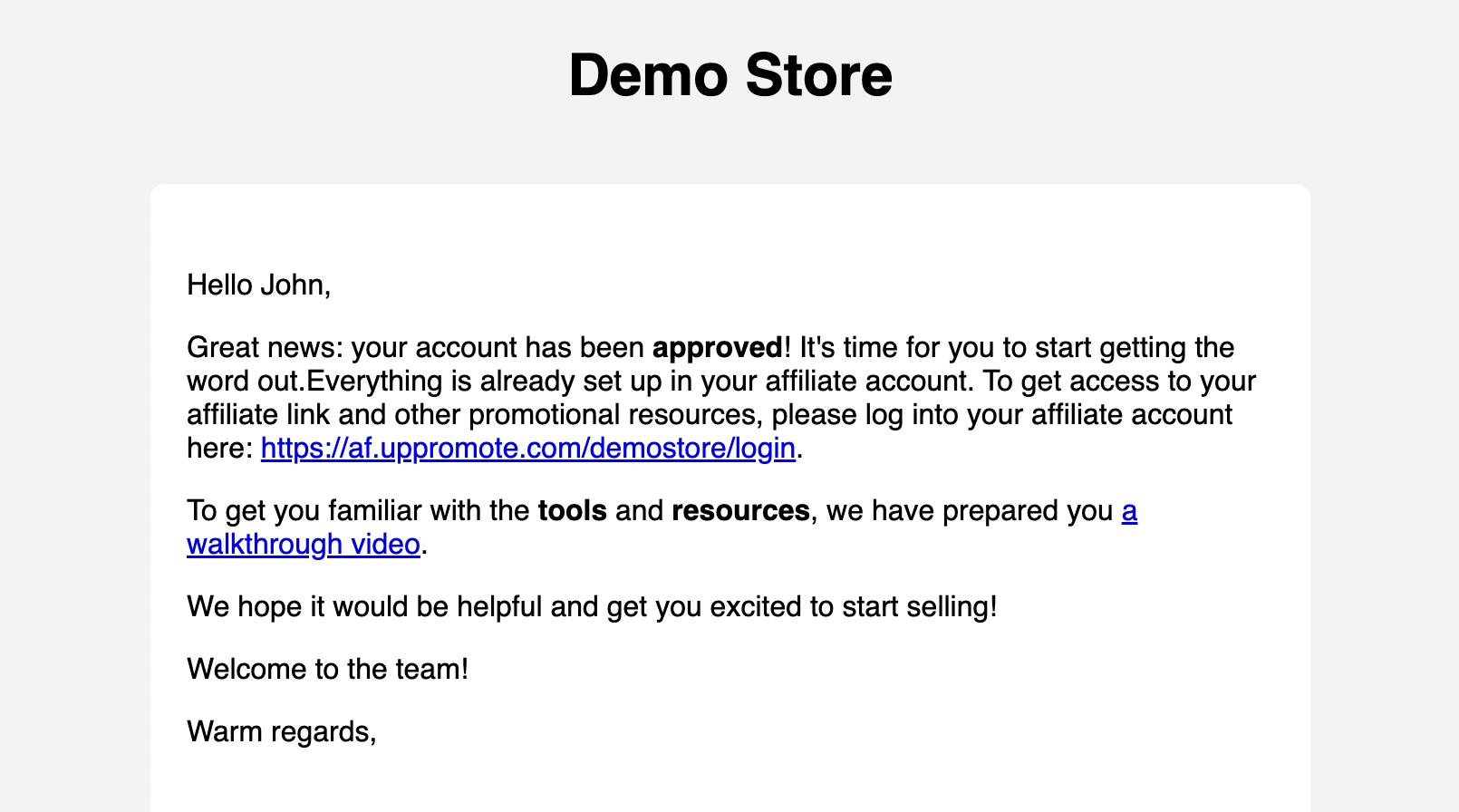The width and height of the screenshot is (1459, 812).
Task: Open the walkthrough video link
Action: [x=303, y=545]
